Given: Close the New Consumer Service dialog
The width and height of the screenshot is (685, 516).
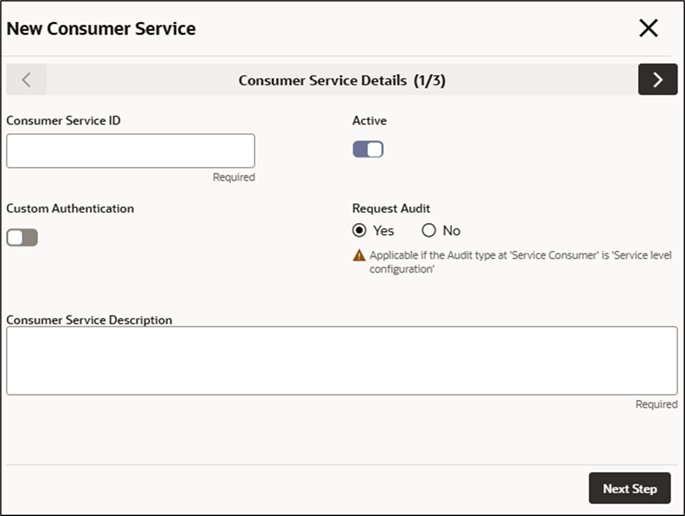Looking at the screenshot, I should [648, 28].
